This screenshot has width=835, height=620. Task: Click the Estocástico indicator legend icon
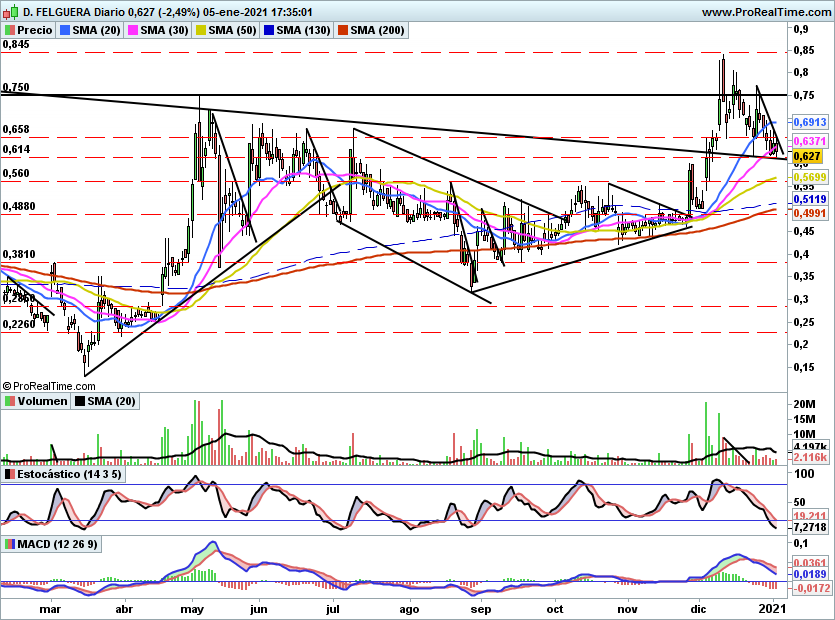pyautogui.click(x=10, y=473)
